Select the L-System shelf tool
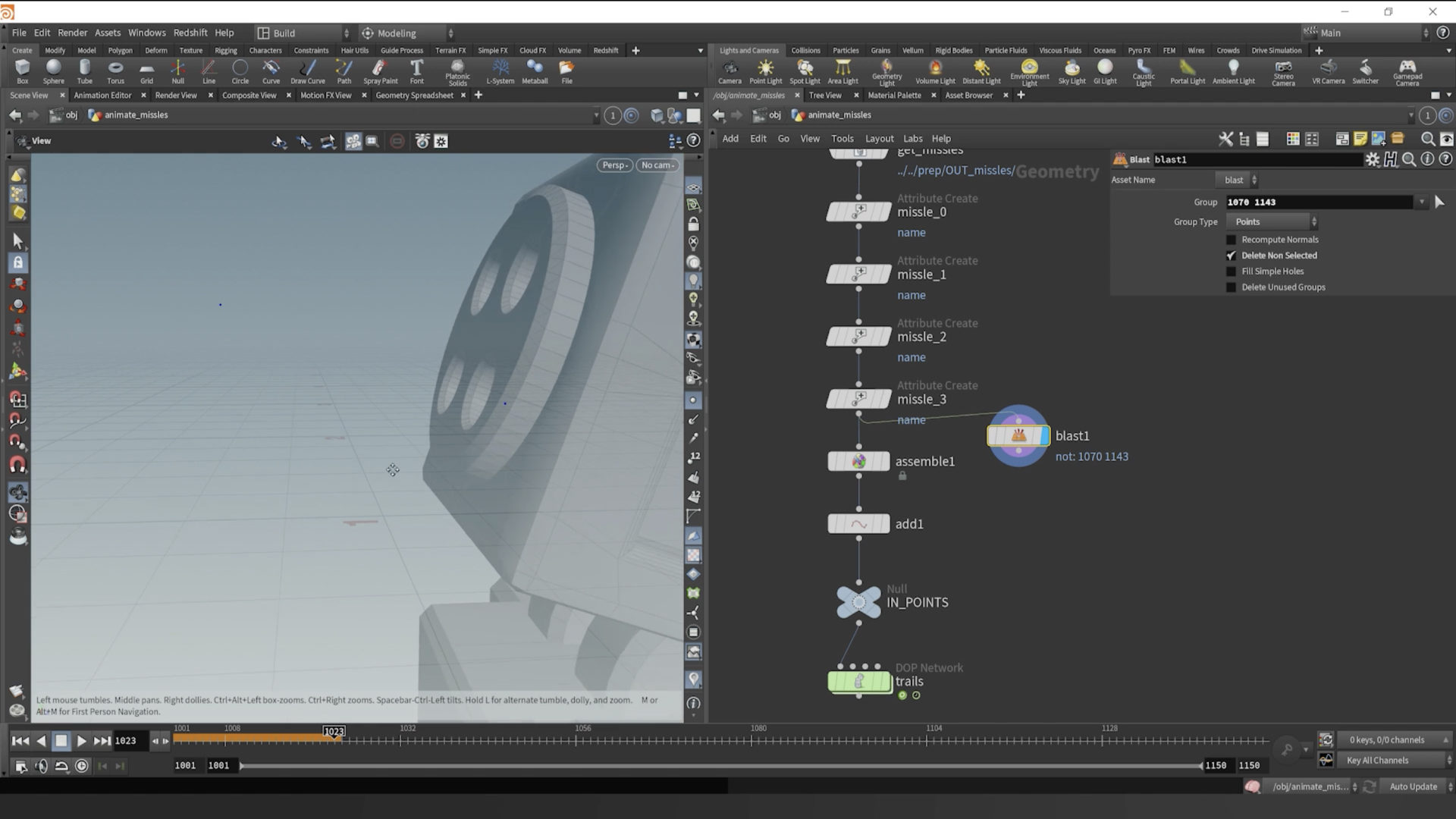 [500, 72]
